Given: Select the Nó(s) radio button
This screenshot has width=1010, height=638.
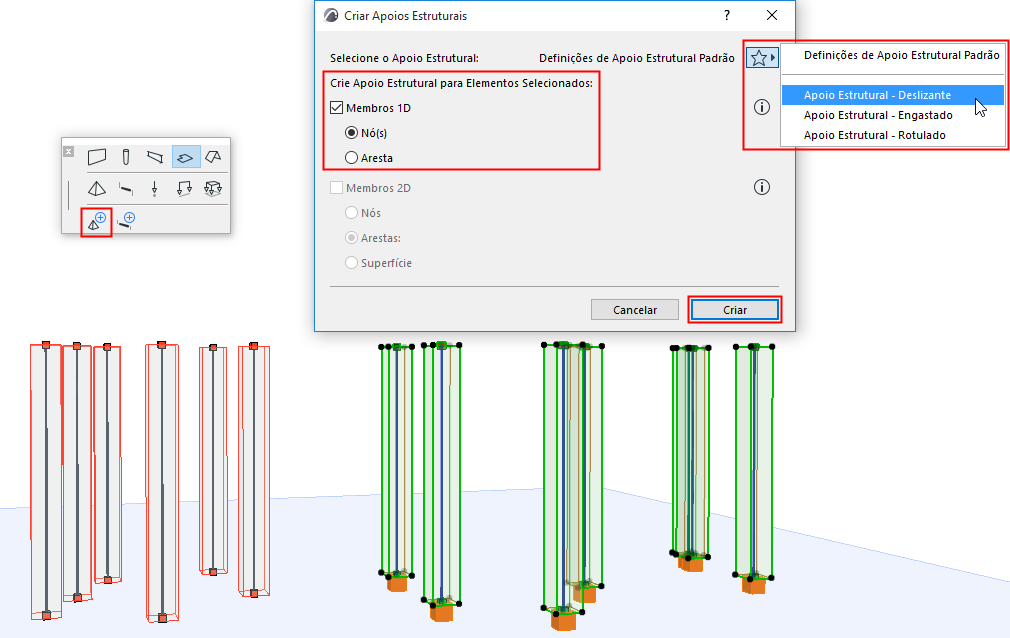Looking at the screenshot, I should [x=351, y=133].
